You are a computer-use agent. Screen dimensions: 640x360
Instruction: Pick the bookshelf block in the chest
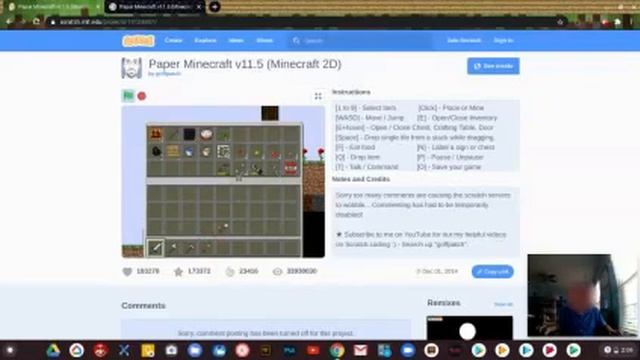(173, 151)
